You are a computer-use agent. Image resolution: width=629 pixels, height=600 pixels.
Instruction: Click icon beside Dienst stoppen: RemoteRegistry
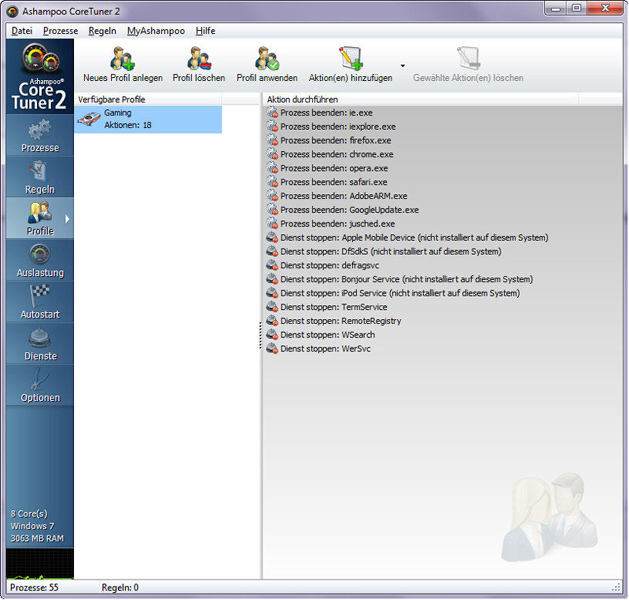(272, 321)
